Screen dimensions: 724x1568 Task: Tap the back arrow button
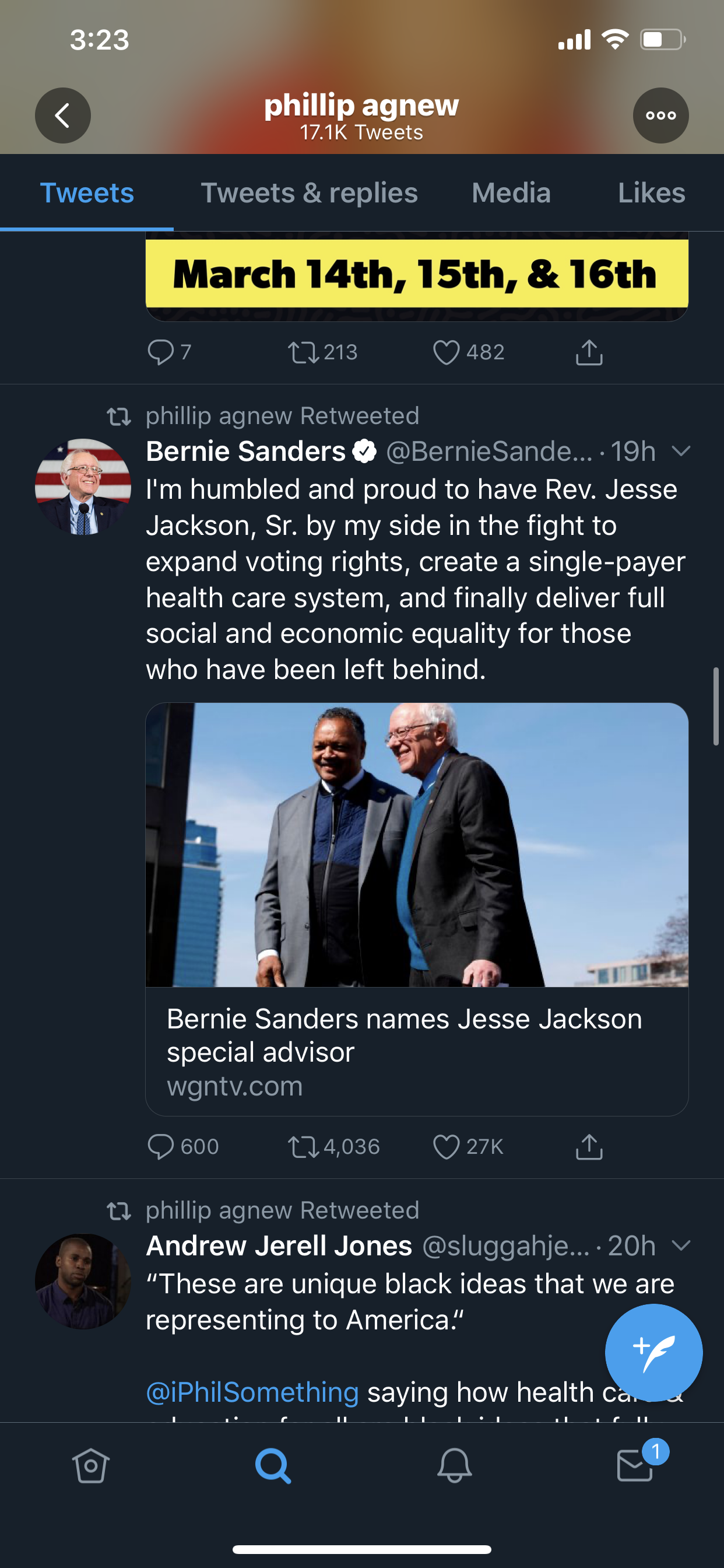63,116
